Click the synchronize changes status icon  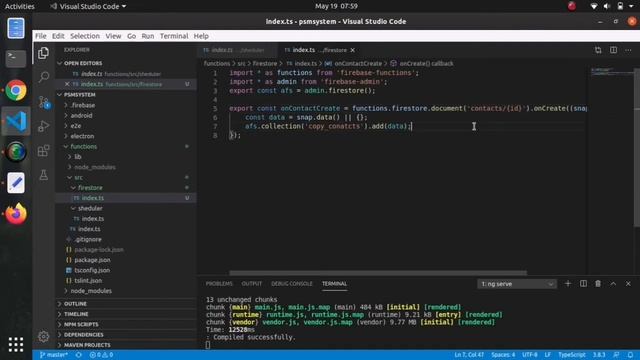(x=79, y=355)
